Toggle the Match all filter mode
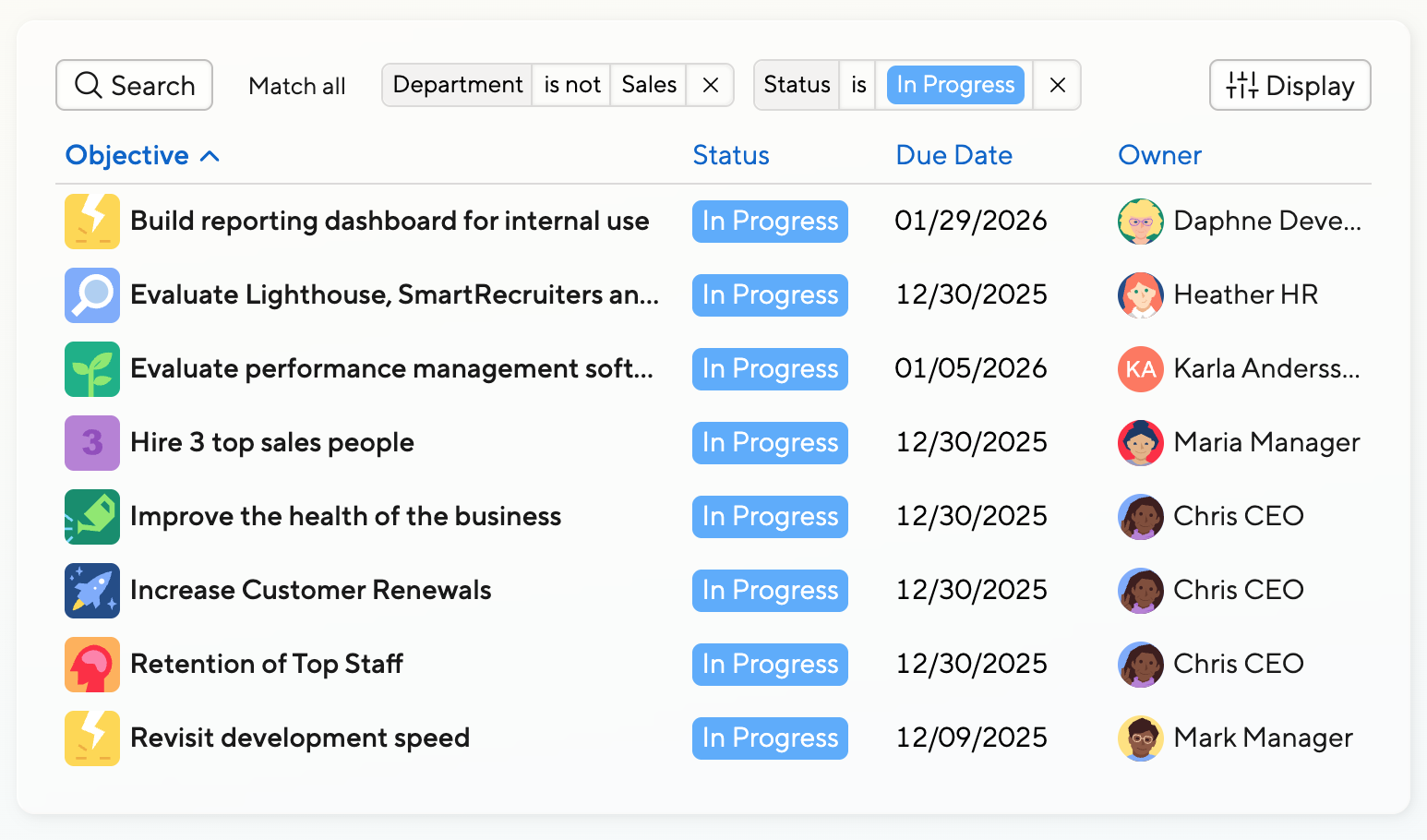This screenshot has width=1427, height=840. tap(296, 86)
